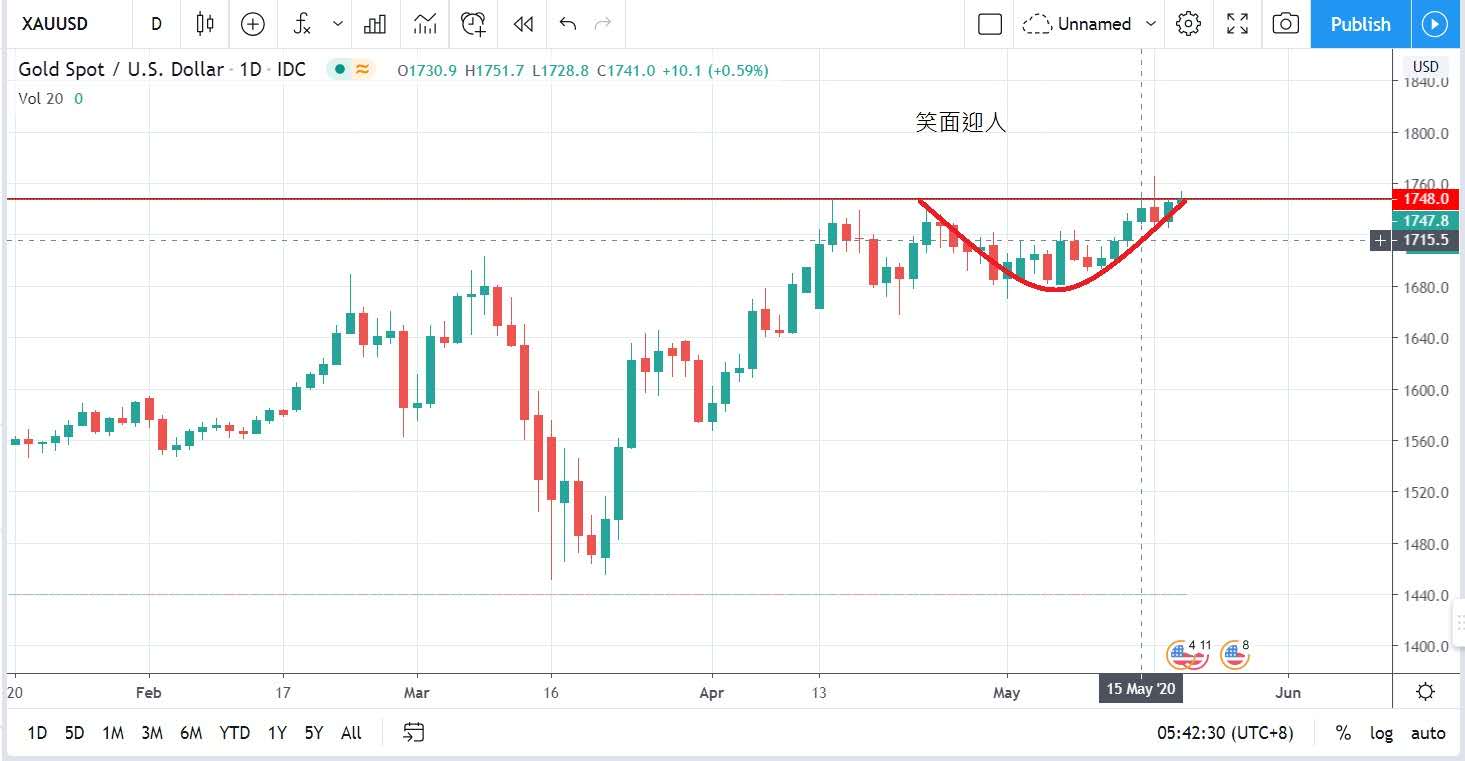Toggle the percent scale option
The image size is (1465, 761).
click(x=1343, y=733)
